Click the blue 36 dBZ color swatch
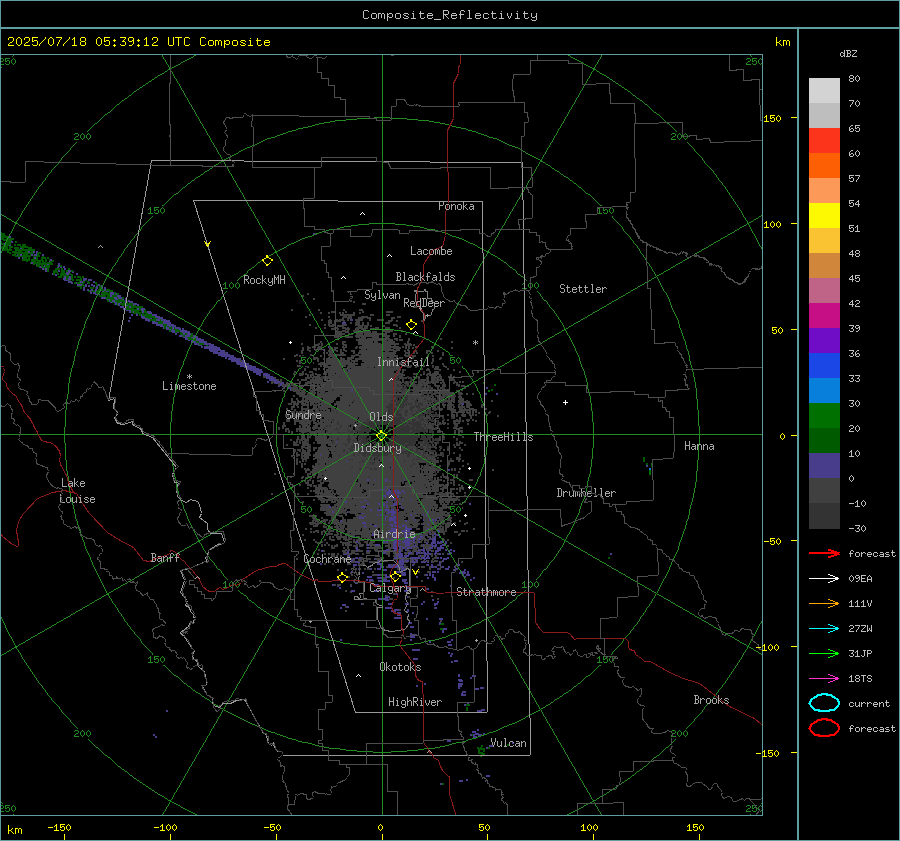This screenshot has height=841, width=900. 824,365
